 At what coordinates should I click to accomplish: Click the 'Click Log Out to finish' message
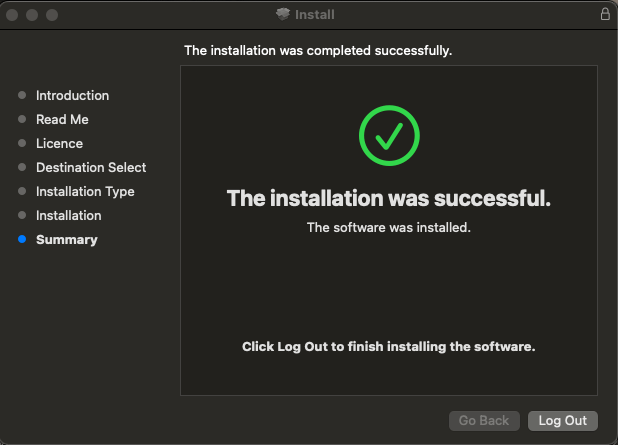click(389, 347)
